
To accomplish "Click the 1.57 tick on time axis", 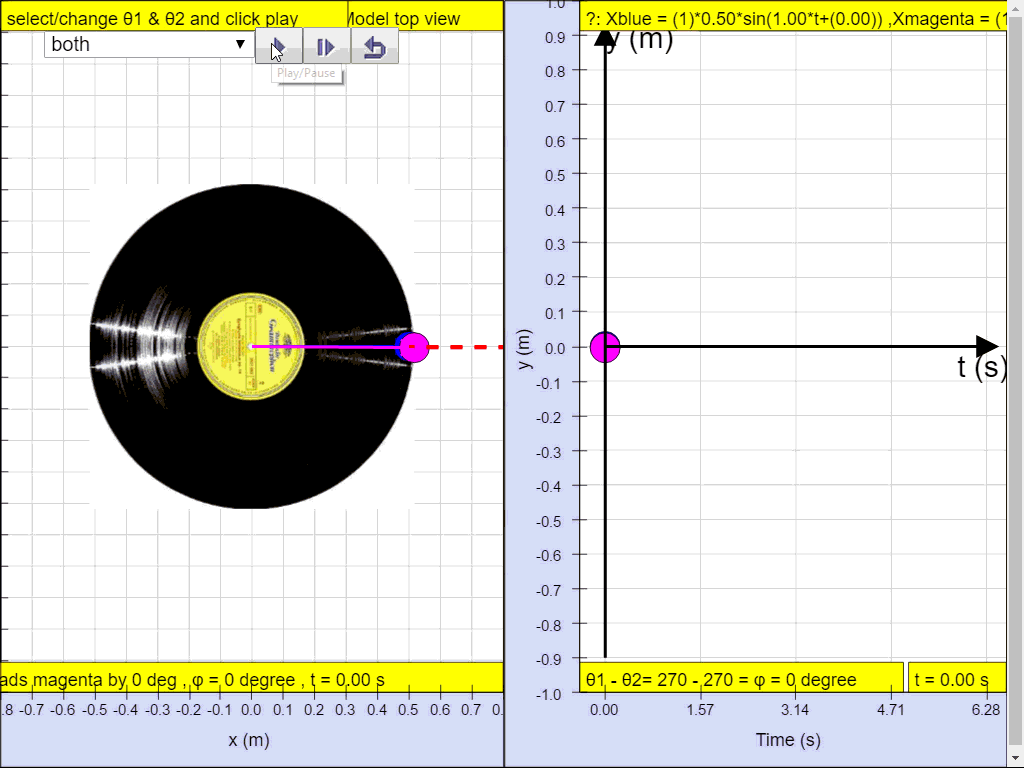I will click(700, 709).
